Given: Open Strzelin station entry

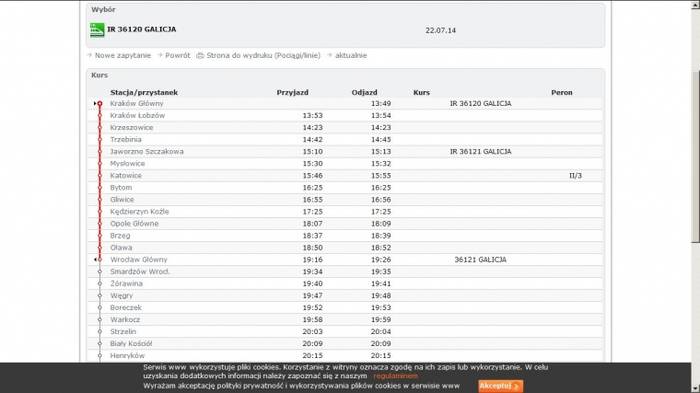Looking at the screenshot, I should (x=123, y=332).
